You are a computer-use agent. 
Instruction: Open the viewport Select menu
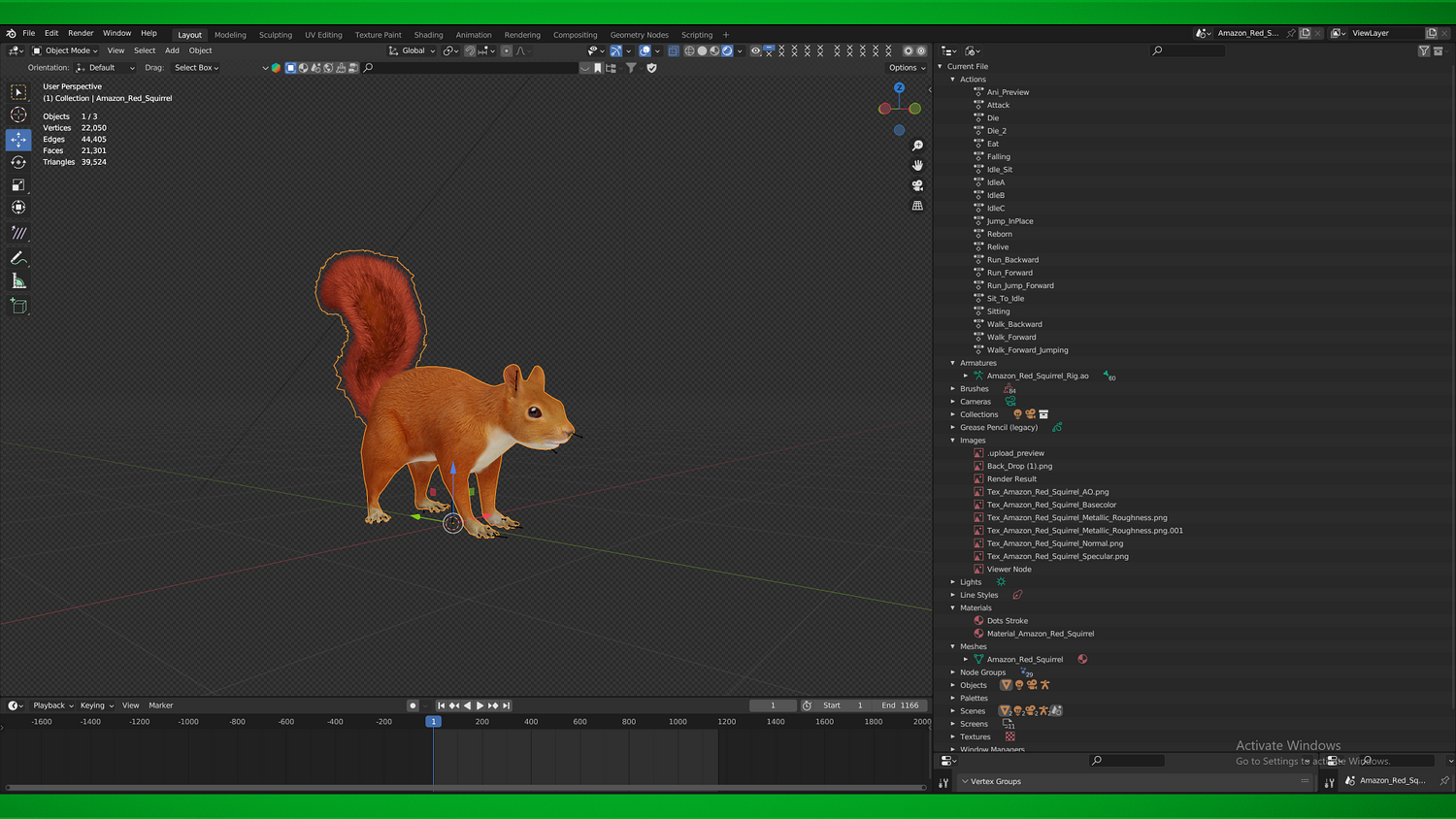(x=145, y=50)
